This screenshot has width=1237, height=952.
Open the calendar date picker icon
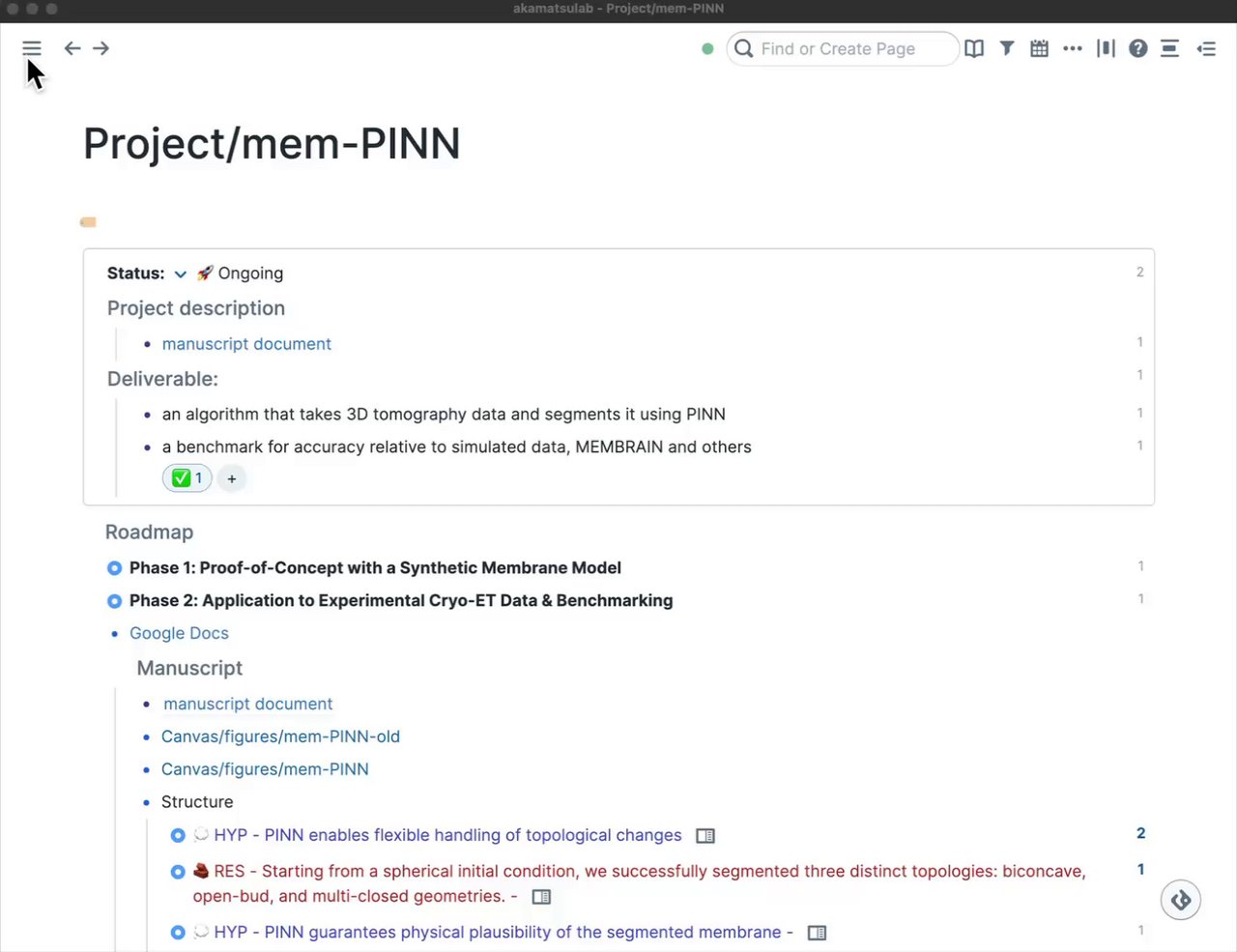(1039, 48)
